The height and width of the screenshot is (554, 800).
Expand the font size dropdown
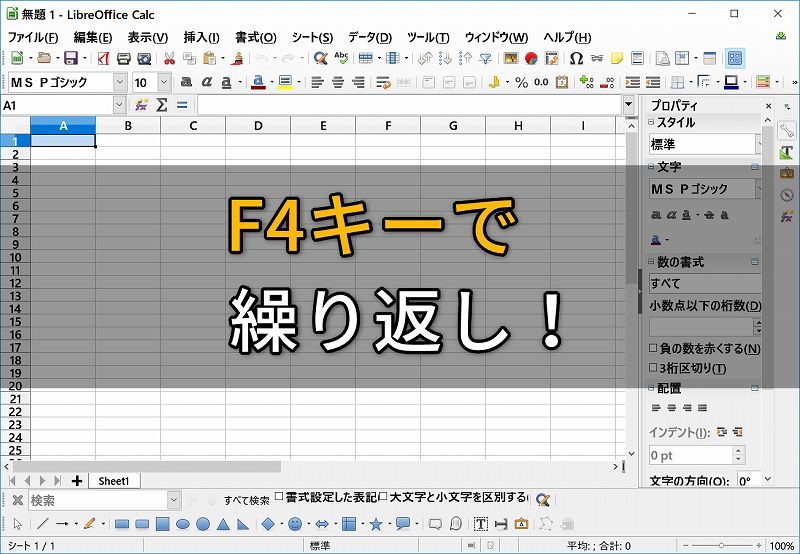[166, 83]
